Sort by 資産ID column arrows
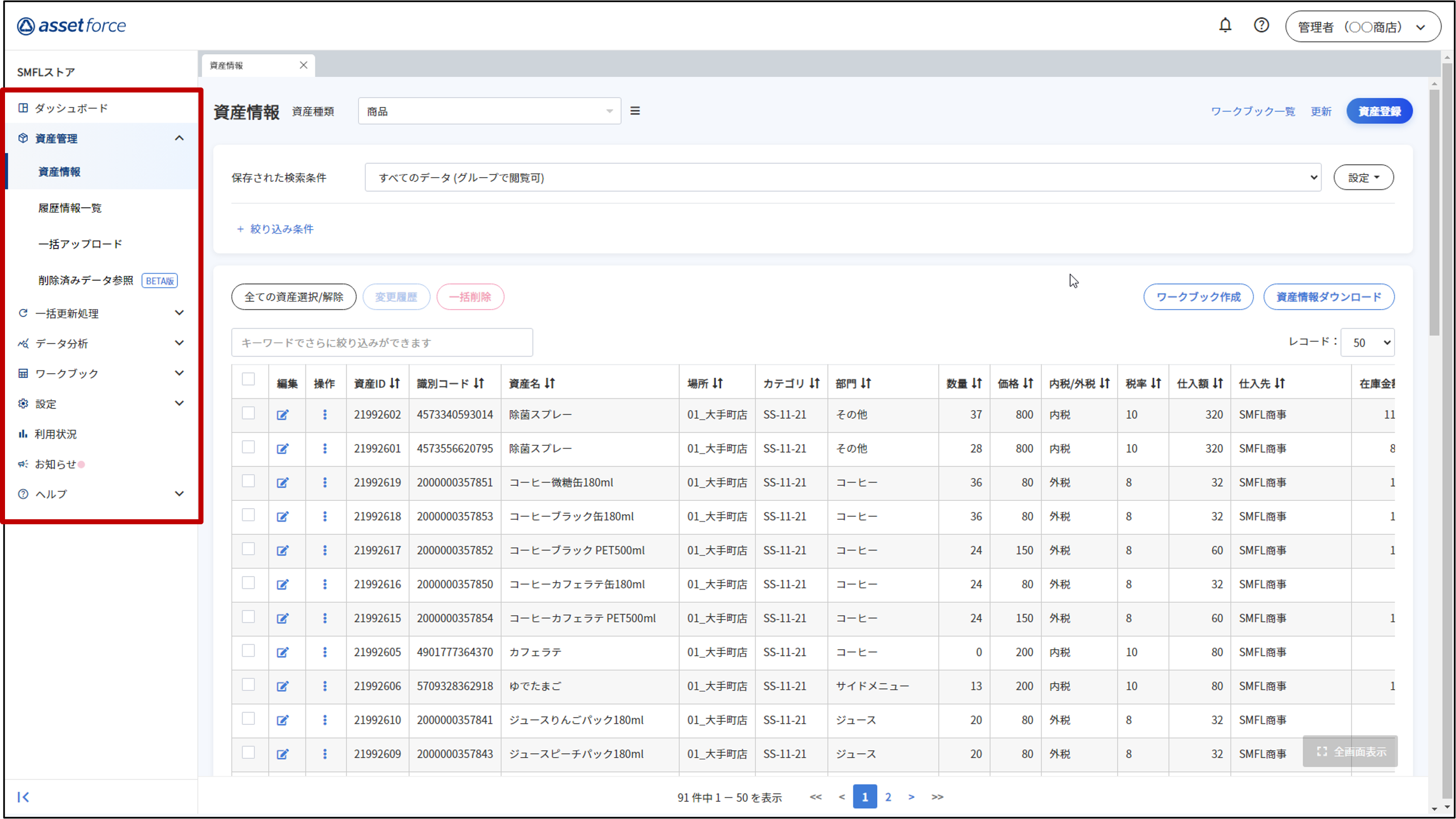This screenshot has width=1456, height=819. tap(395, 383)
